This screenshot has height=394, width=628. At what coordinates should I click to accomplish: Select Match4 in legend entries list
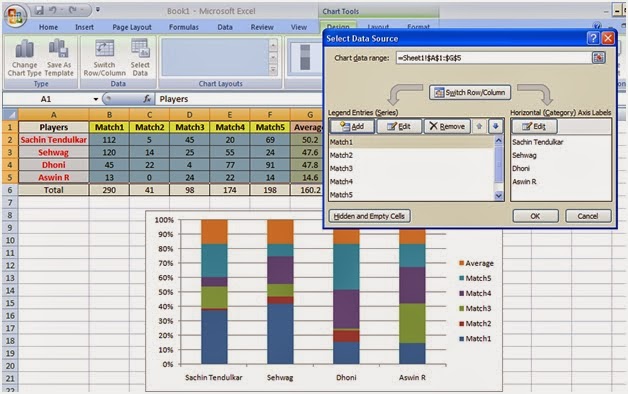[412, 182]
